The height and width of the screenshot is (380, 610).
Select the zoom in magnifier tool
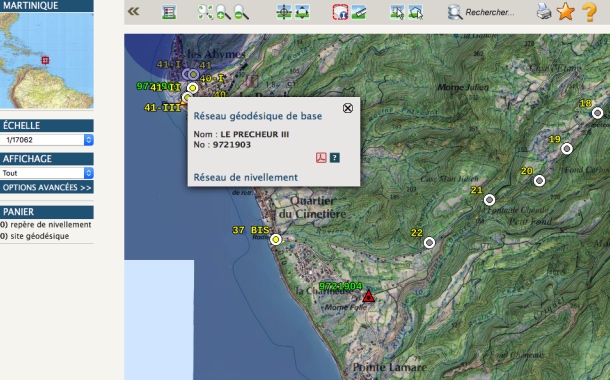[223, 12]
